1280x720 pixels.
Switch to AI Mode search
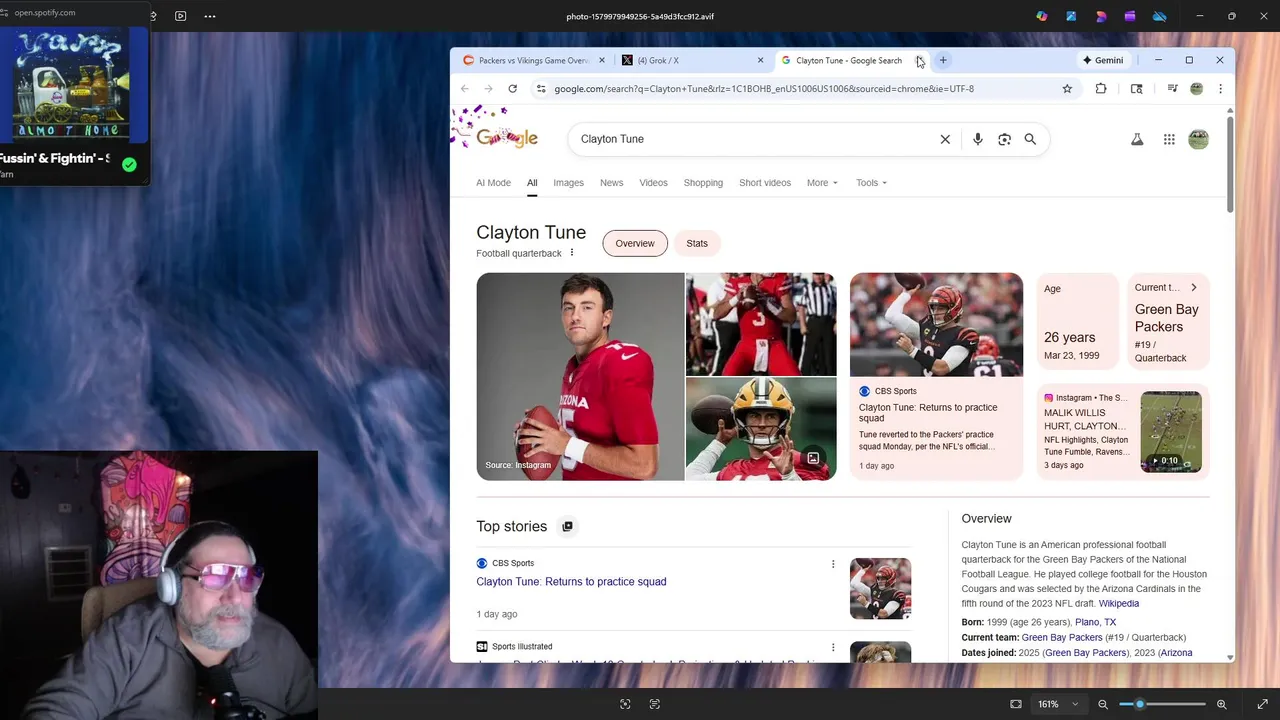pos(493,183)
